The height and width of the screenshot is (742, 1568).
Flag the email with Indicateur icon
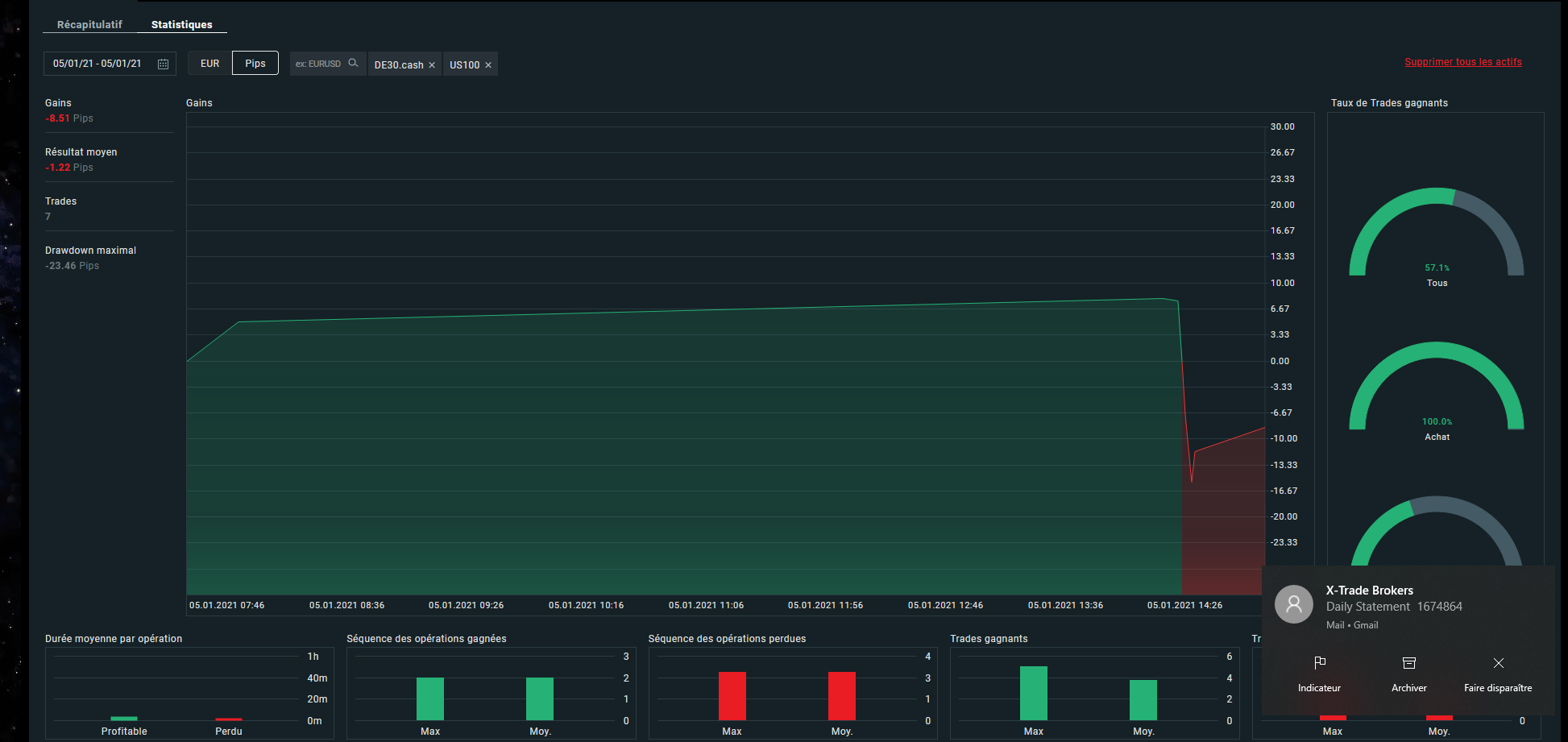[1319, 663]
